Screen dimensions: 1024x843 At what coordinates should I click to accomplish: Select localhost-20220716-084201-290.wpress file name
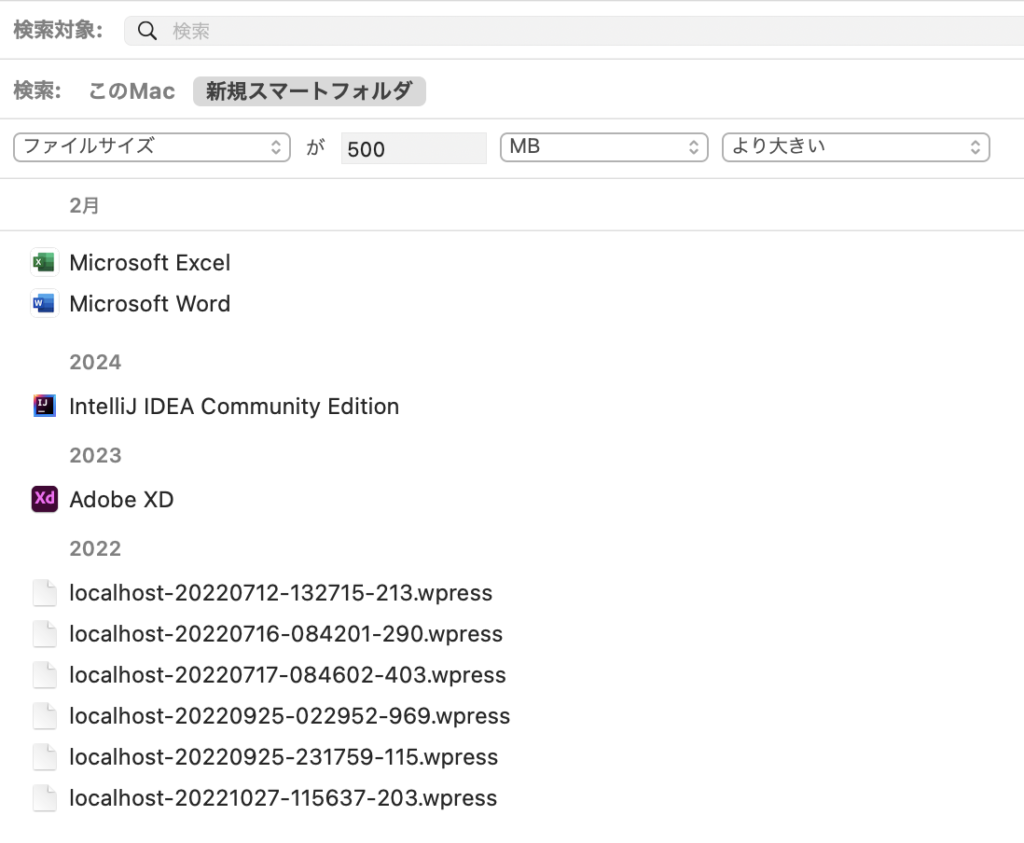(286, 634)
